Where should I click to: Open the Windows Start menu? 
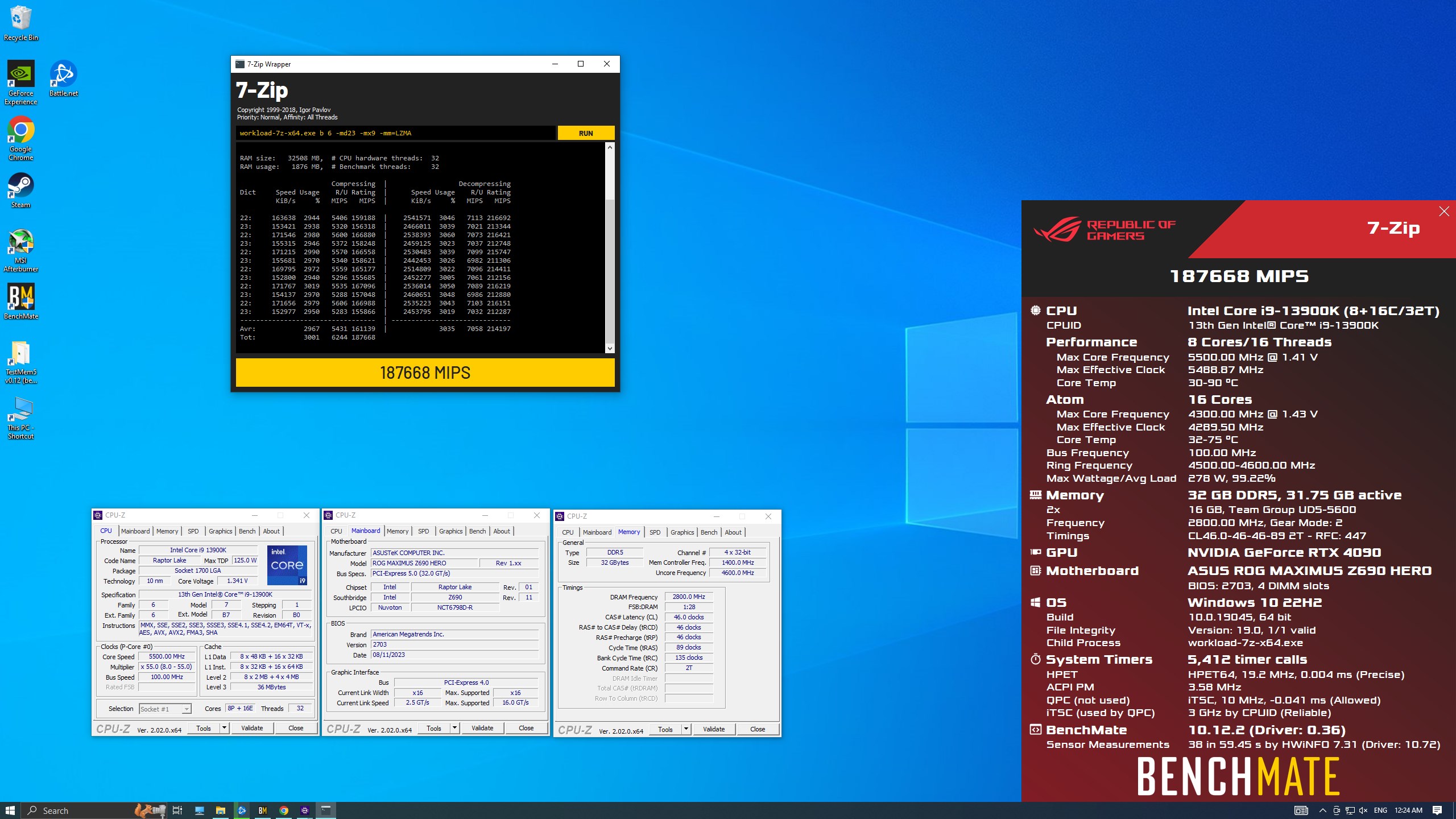coord(10,810)
